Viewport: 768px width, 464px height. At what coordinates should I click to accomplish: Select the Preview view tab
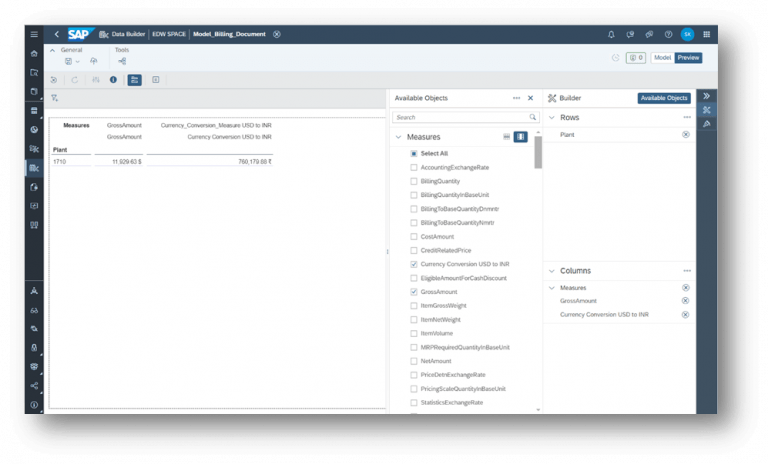688,58
